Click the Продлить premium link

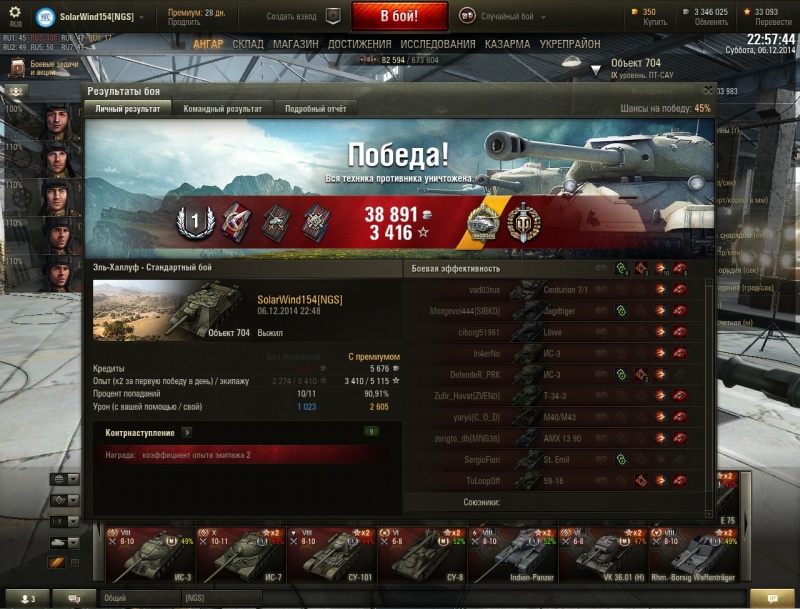[184, 22]
